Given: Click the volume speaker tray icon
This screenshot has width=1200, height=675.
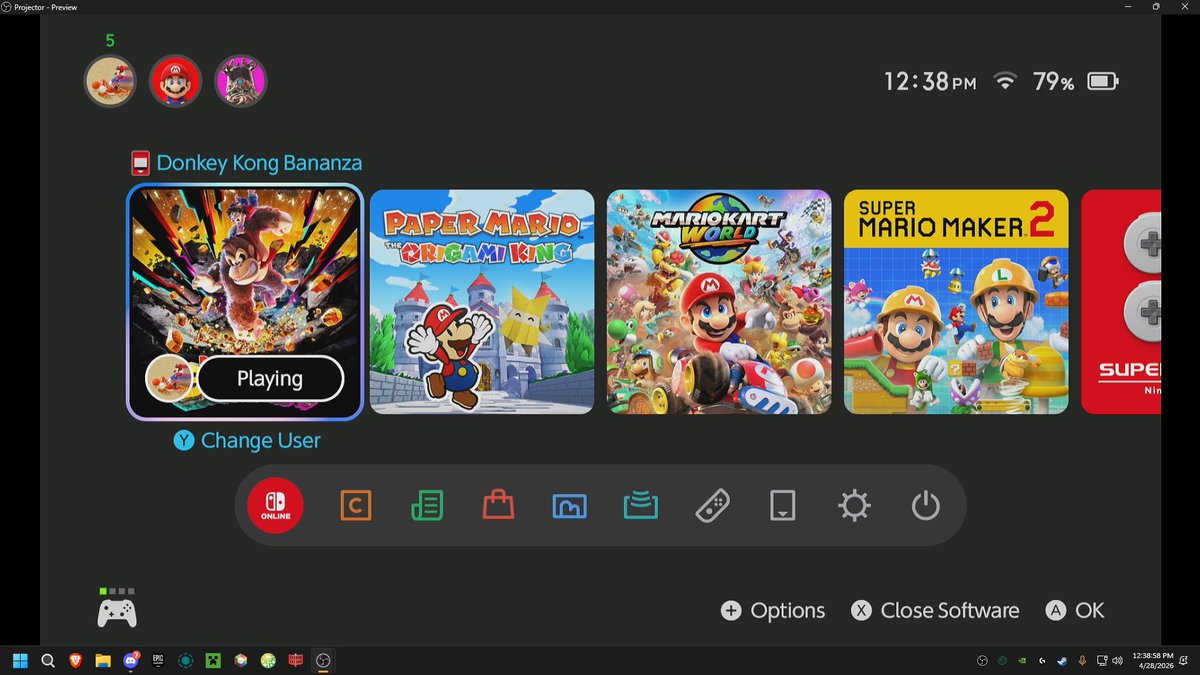Looking at the screenshot, I should pyautogui.click(x=1117, y=661).
